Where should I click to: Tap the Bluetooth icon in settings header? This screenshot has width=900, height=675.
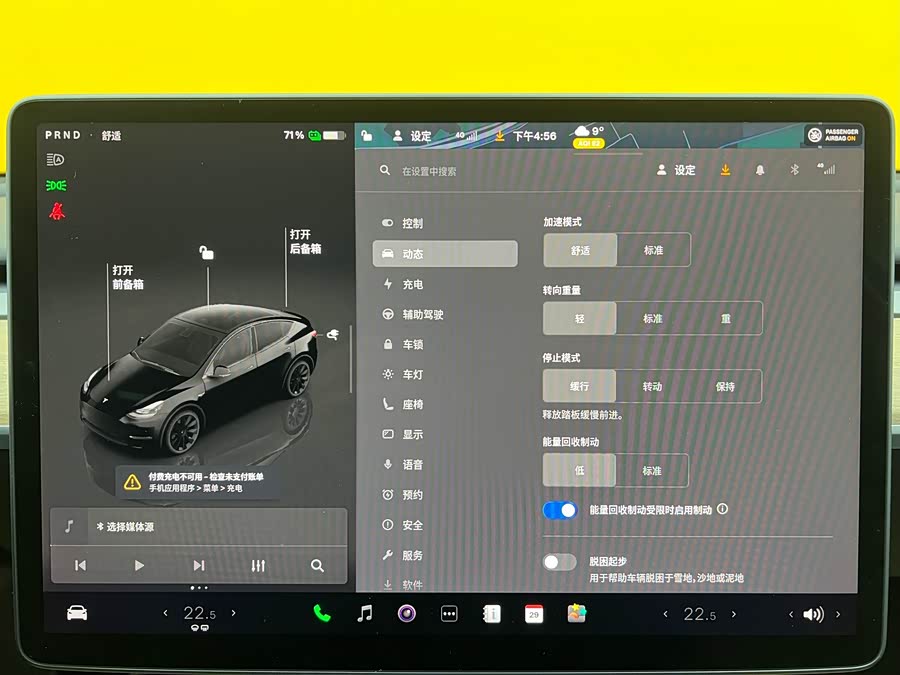tap(794, 169)
